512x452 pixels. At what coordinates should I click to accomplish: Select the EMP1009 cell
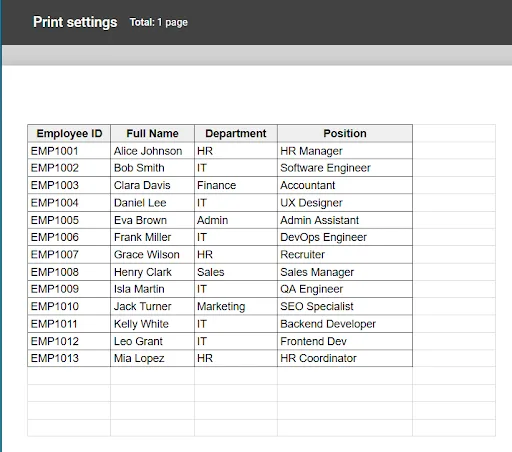coord(69,289)
